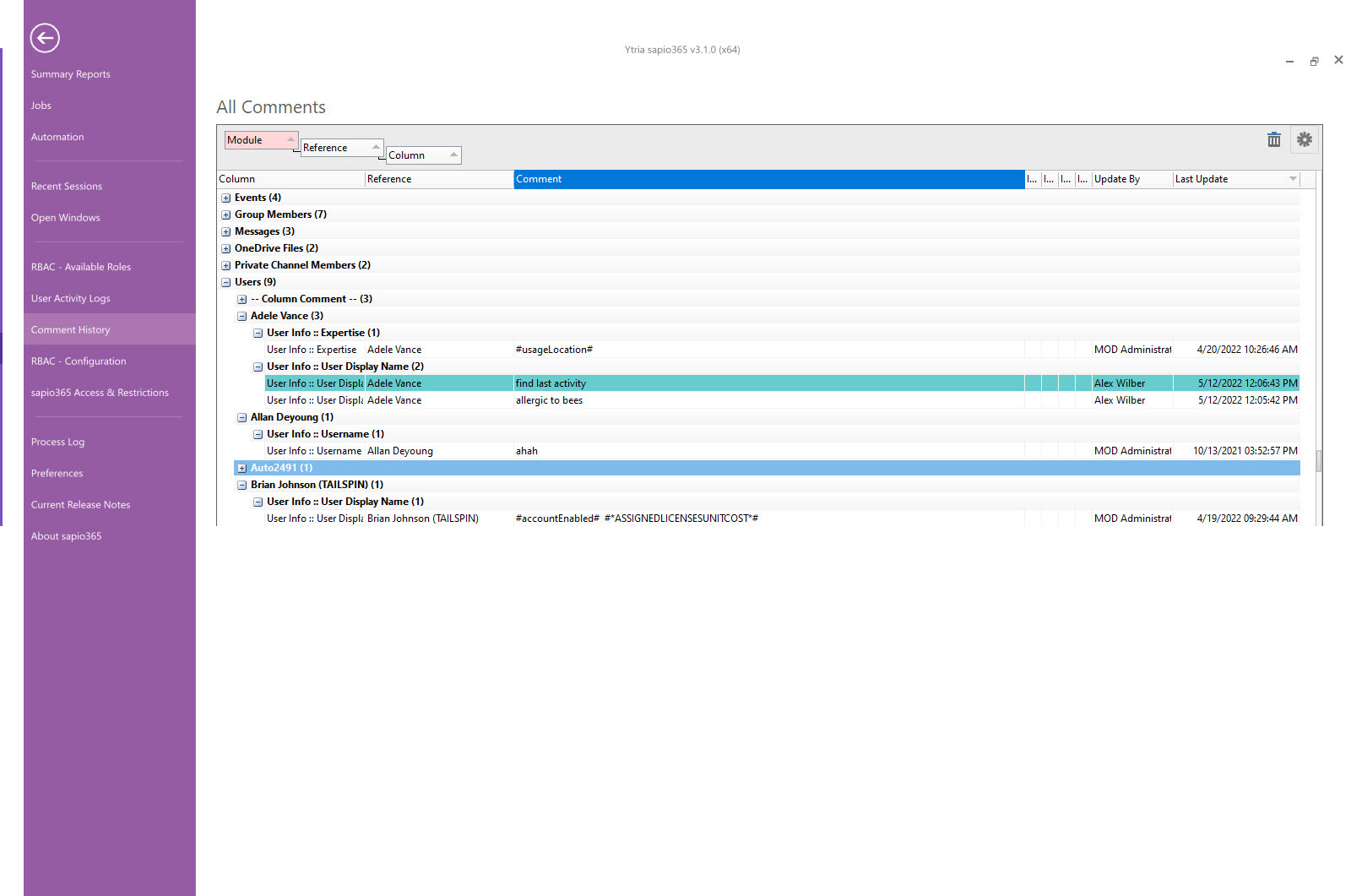The height and width of the screenshot is (896, 1351).
Task: Open the gear settings icon
Action: pos(1304,139)
